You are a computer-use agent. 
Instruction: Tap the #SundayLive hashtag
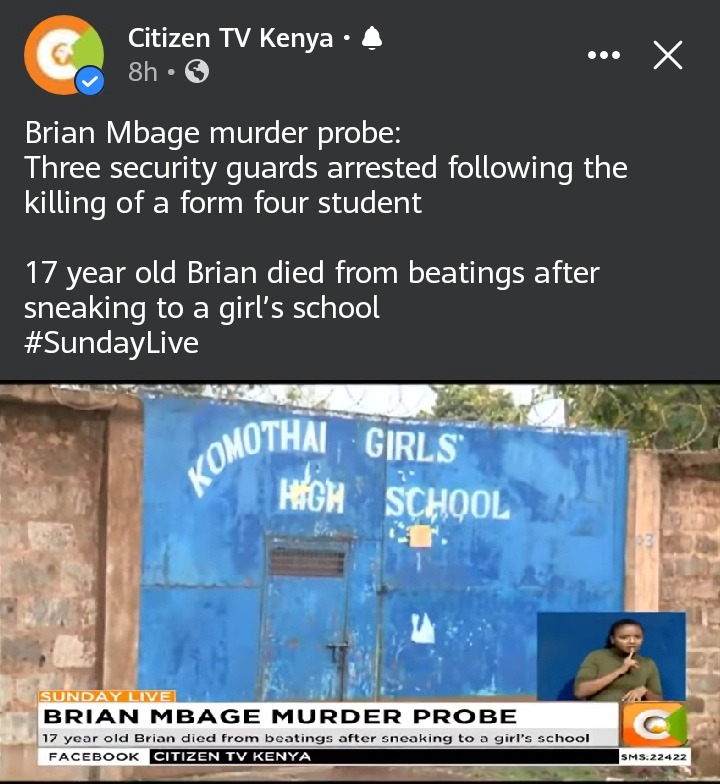click(112, 343)
